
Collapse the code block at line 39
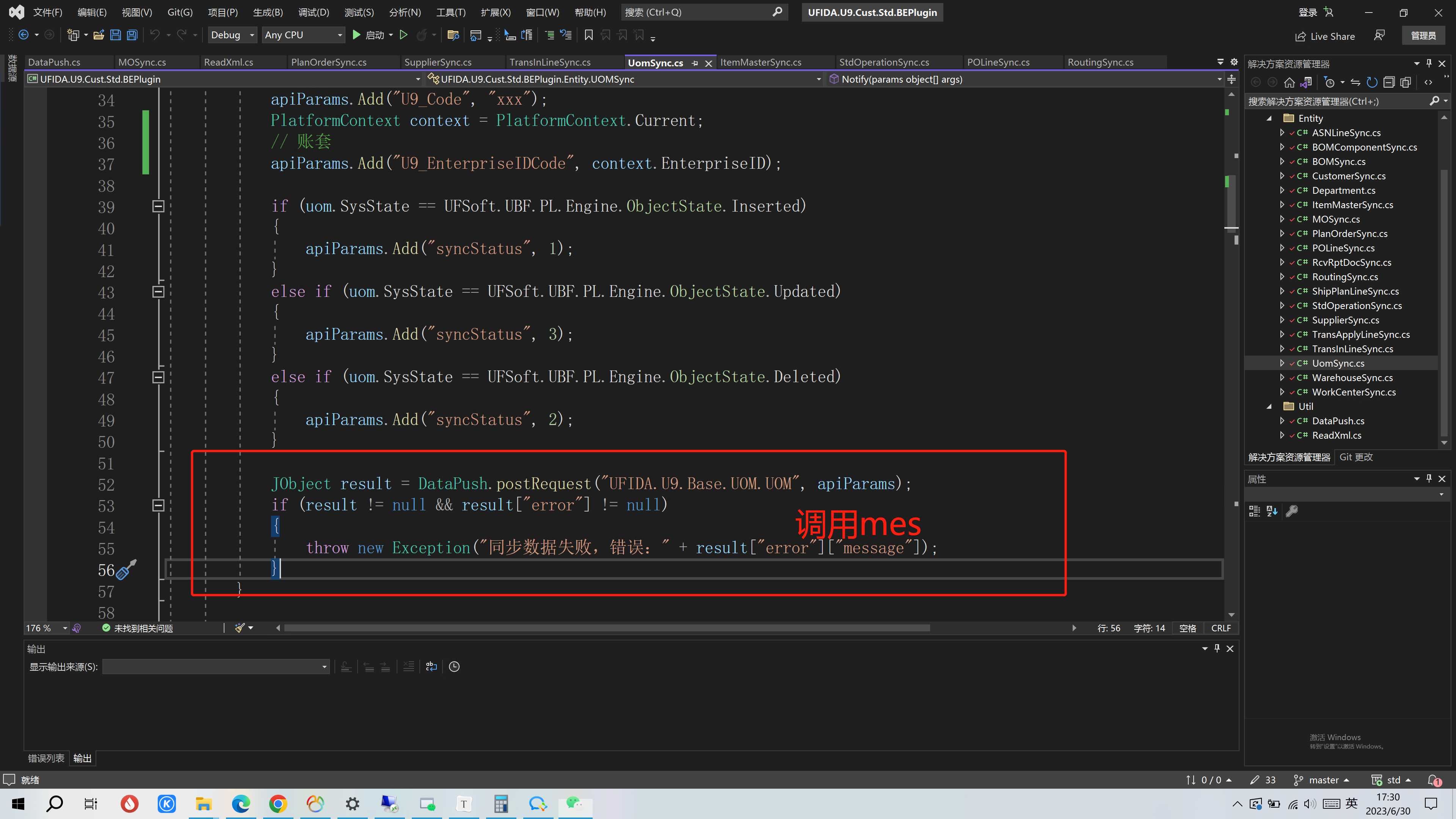click(158, 206)
